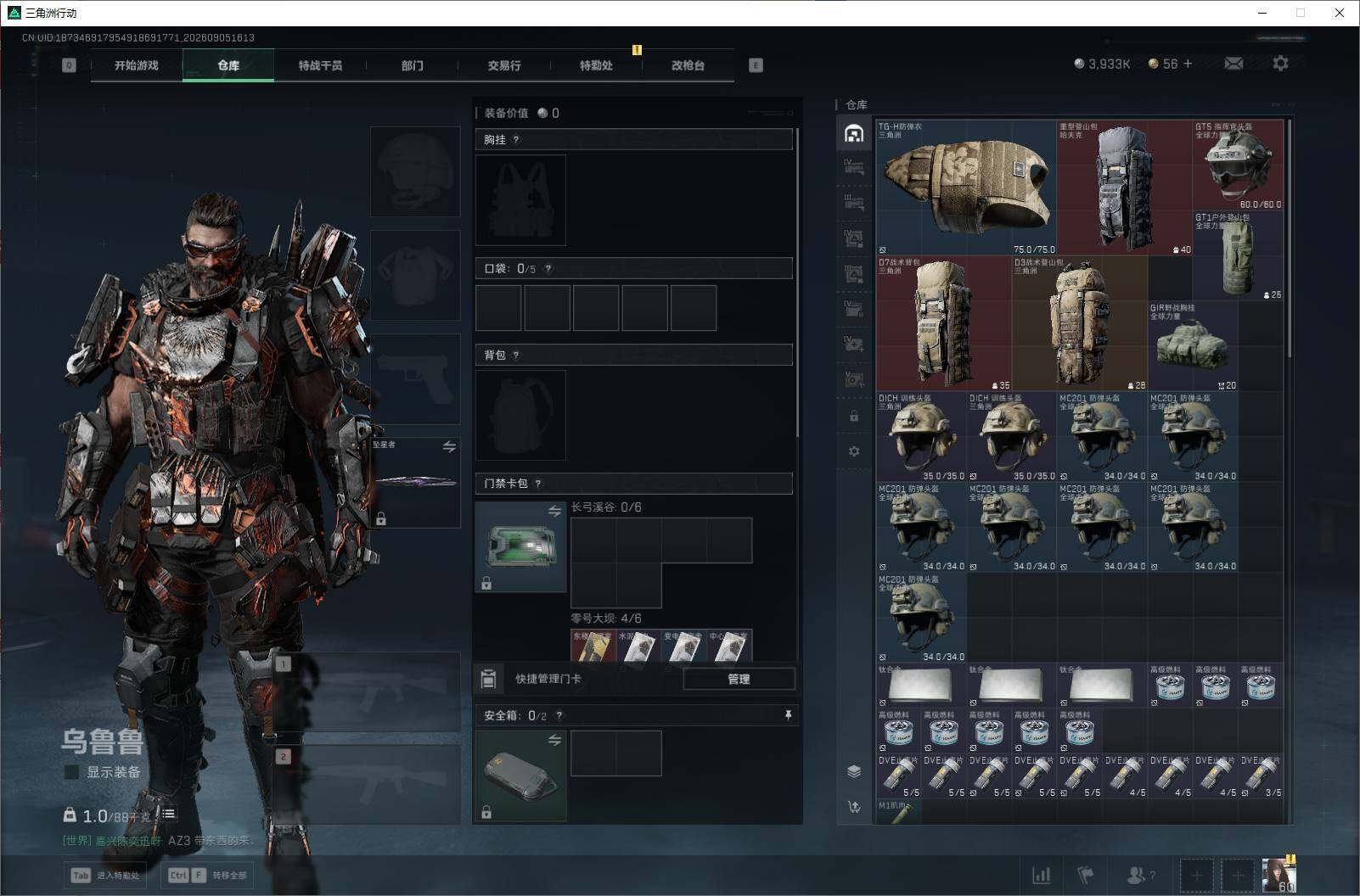Click the Q key hint icon

(70, 65)
